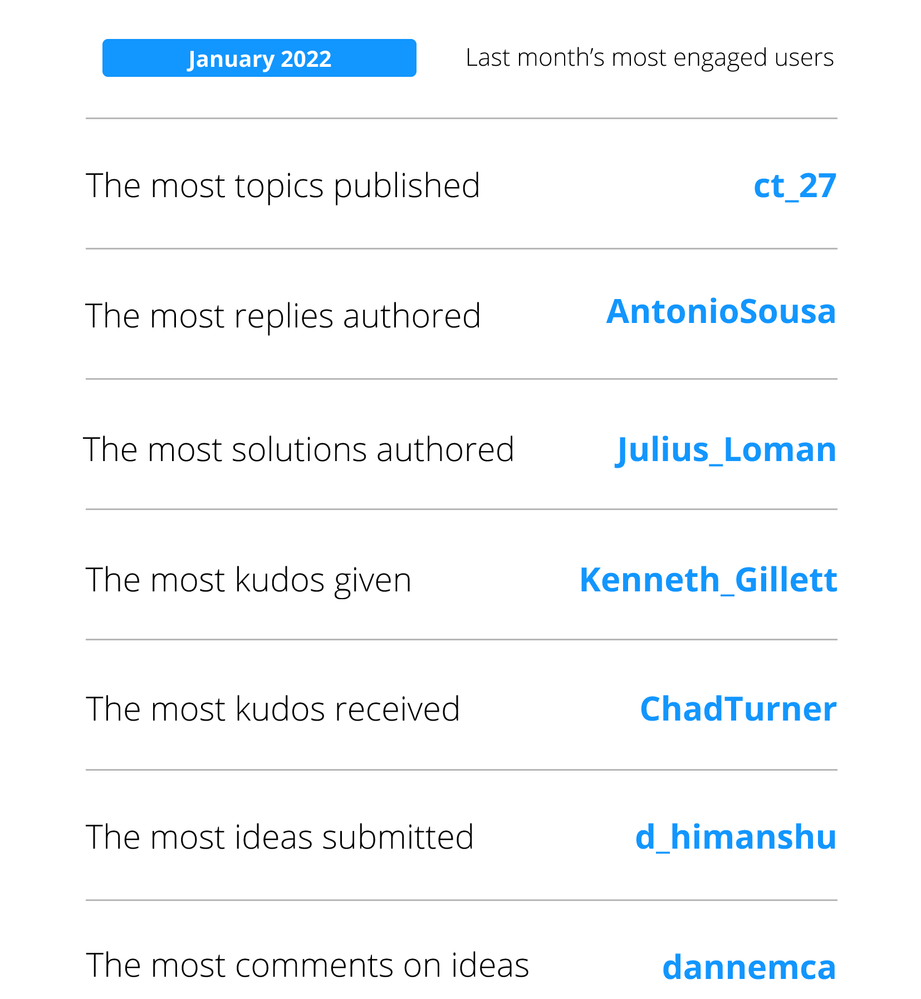Click divider line between Kenneth_Gillett and ChadTurner
The height and width of the screenshot is (999, 921).
pyautogui.click(x=461, y=640)
